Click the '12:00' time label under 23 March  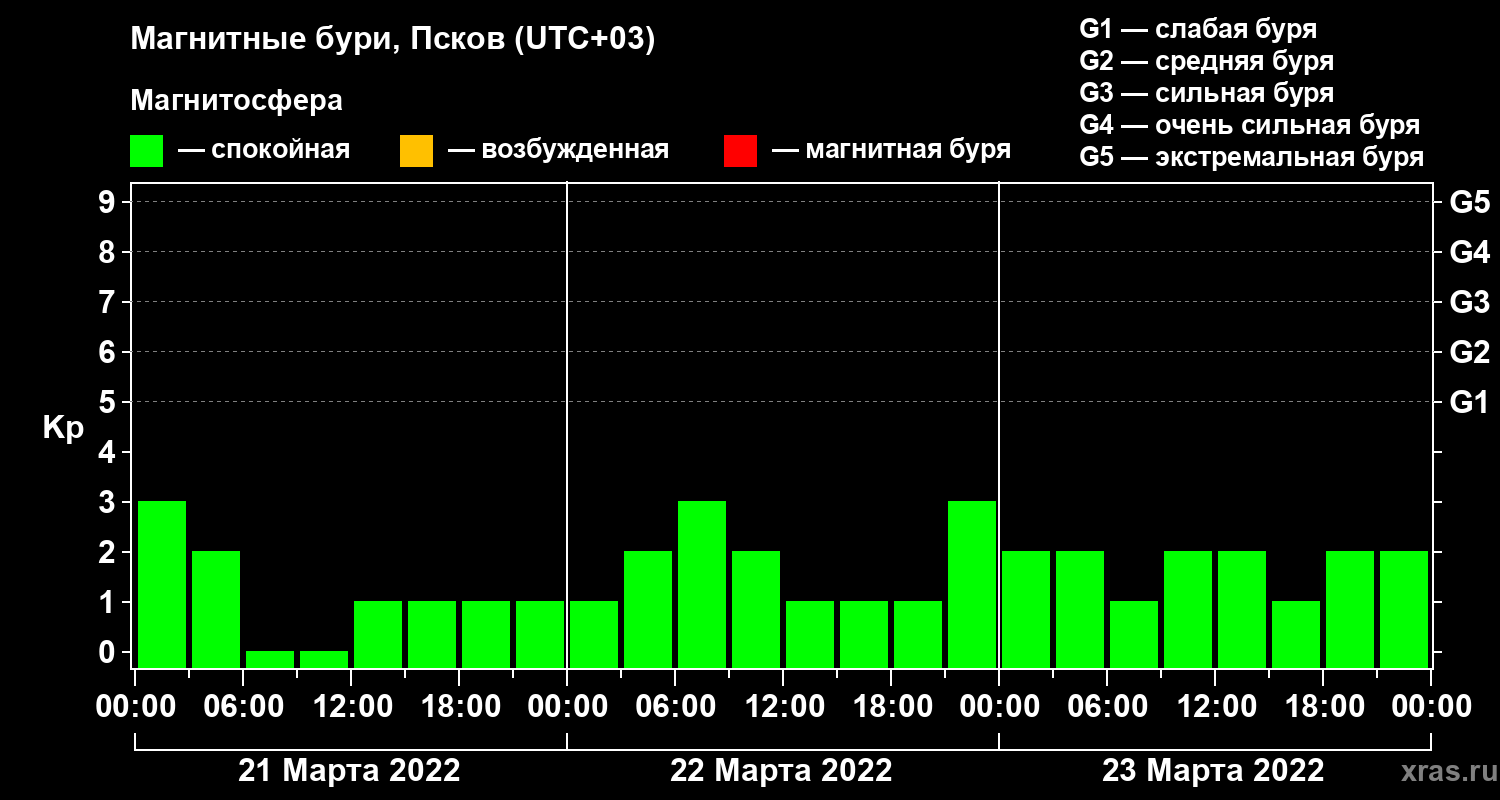click(1216, 706)
